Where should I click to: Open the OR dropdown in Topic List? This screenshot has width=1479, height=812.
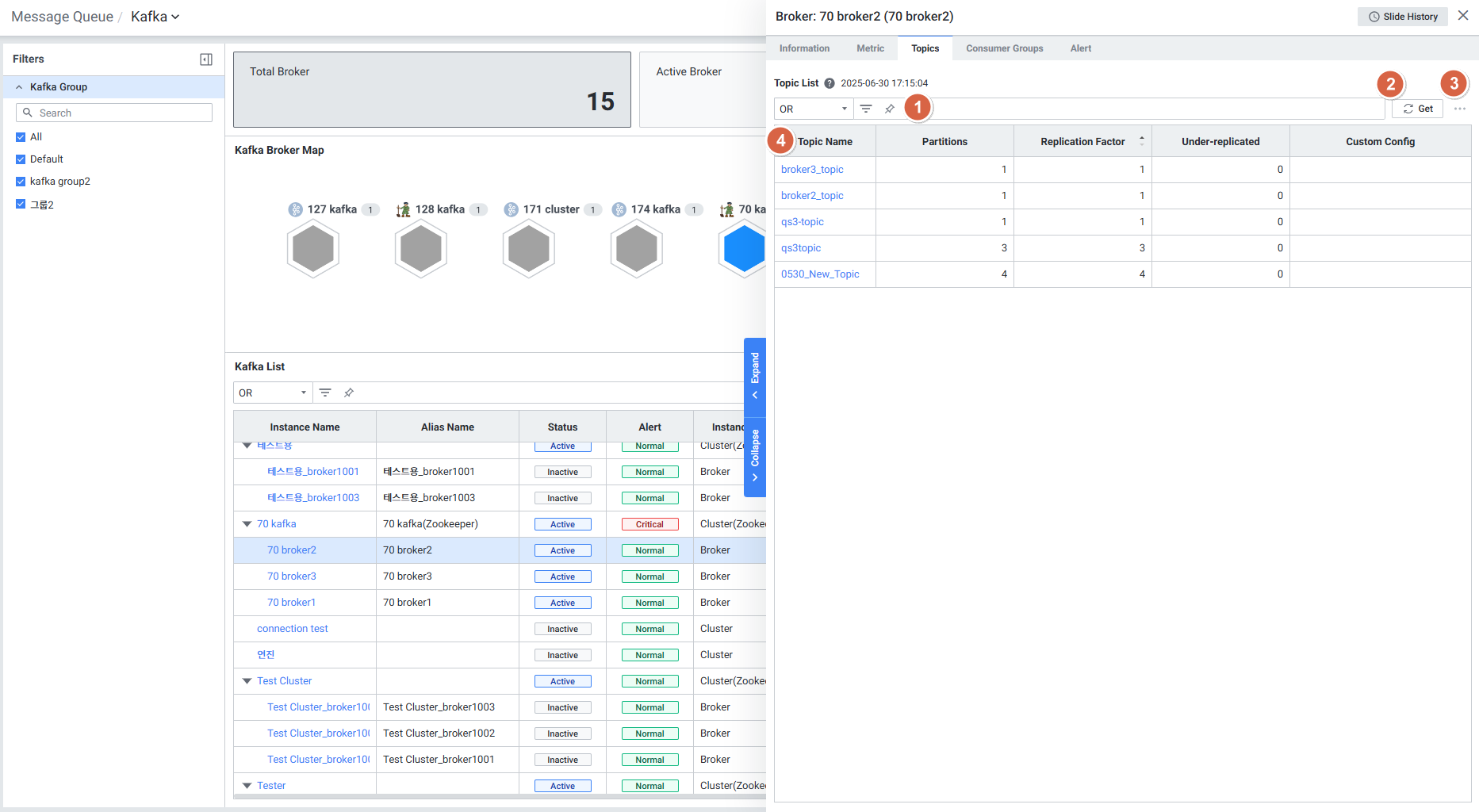point(813,109)
